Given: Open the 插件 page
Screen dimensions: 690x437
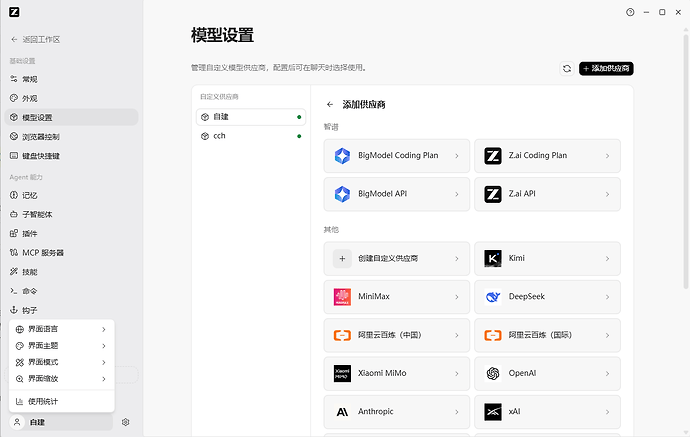Looking at the screenshot, I should [x=71, y=234].
